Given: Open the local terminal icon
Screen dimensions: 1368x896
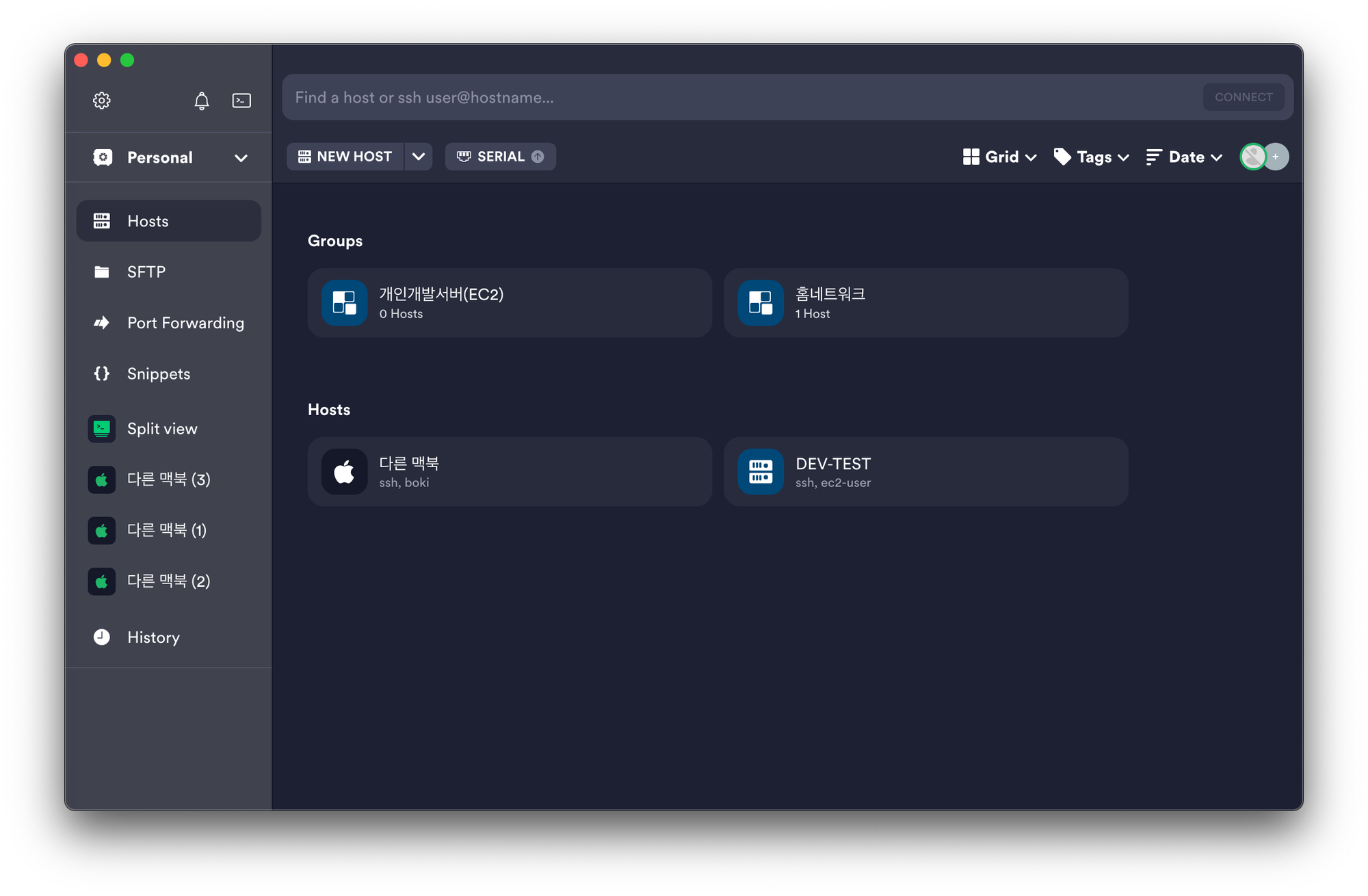Looking at the screenshot, I should [x=241, y=101].
